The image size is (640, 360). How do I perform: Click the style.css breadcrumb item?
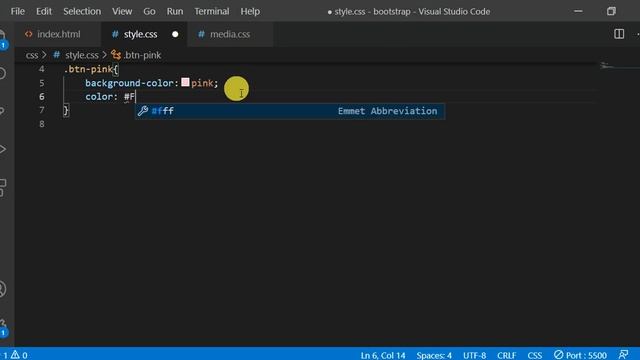[76, 55]
